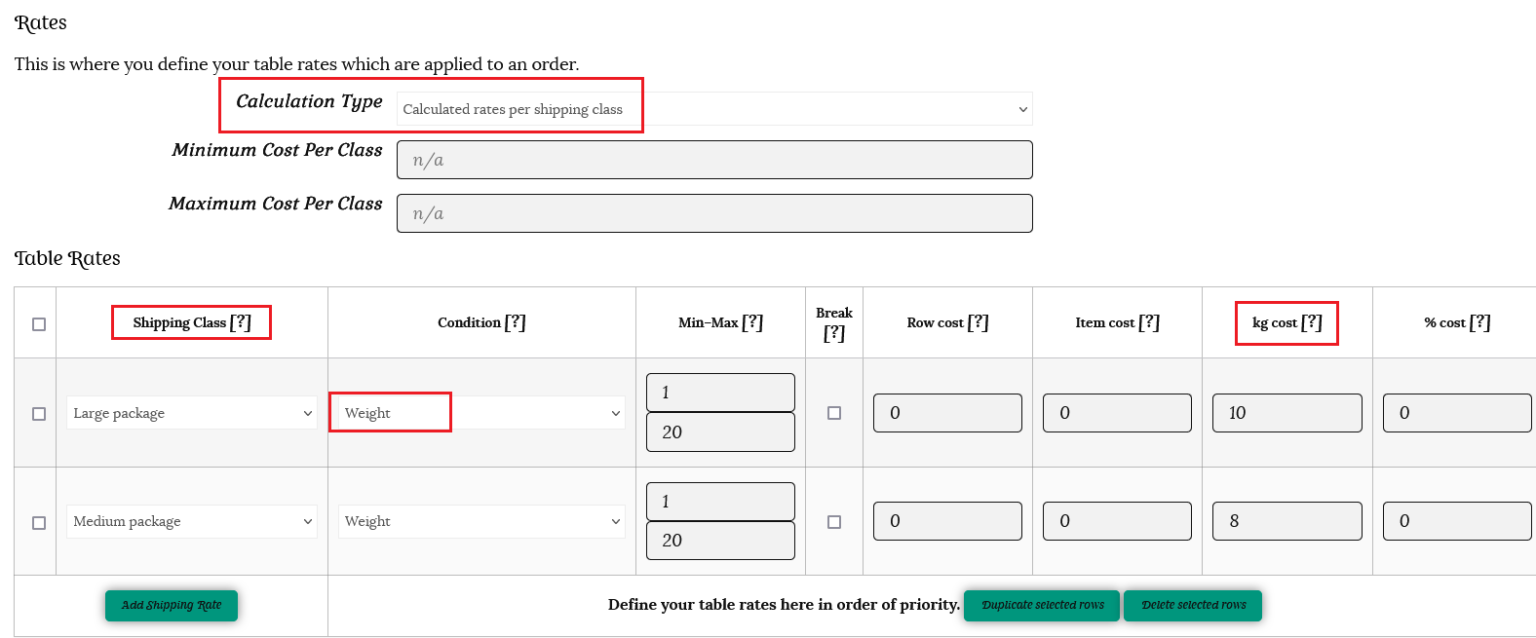The image size is (1536, 638).
Task: Click the Minimum Cost Per Class field
Action: [714, 160]
